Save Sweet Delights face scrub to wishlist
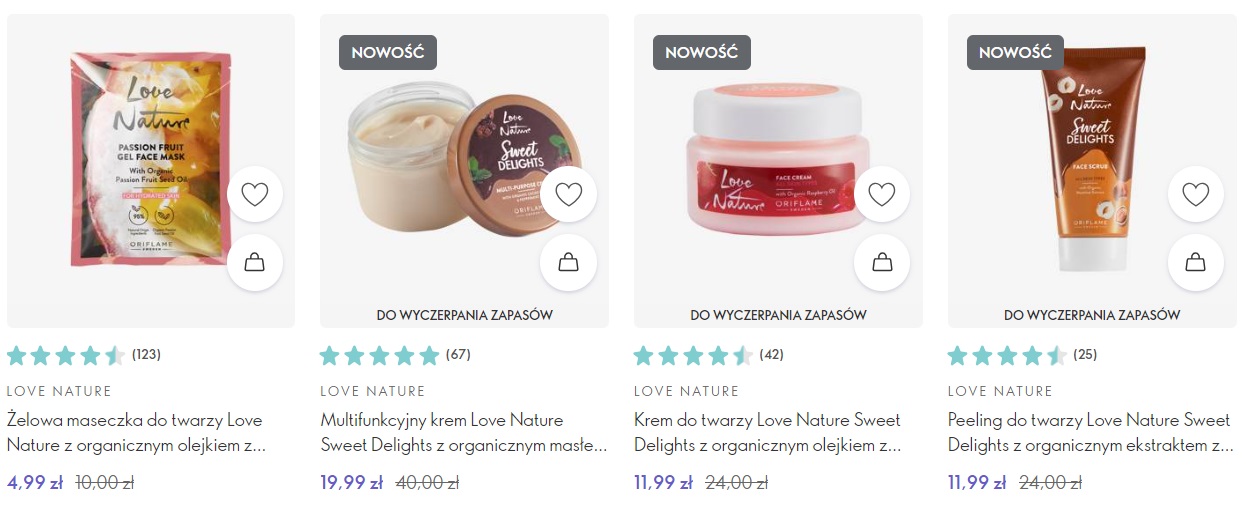Viewport: 1246px width, 518px height. coord(1196,194)
